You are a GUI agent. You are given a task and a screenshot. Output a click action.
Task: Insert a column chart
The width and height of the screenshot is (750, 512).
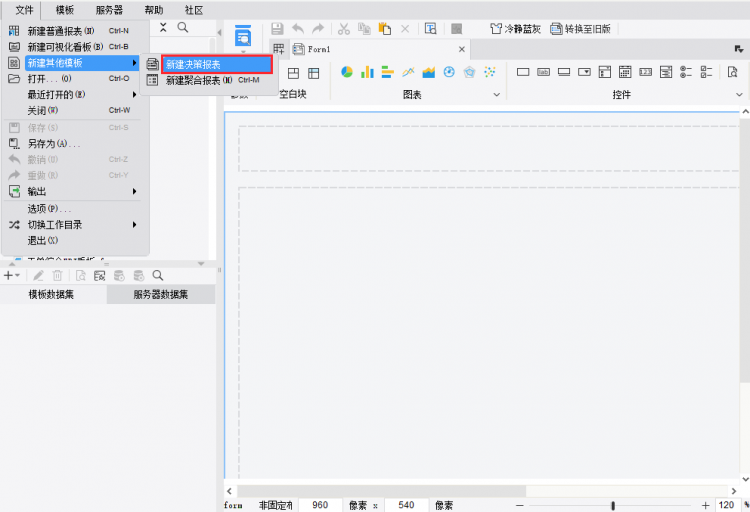coord(367,72)
